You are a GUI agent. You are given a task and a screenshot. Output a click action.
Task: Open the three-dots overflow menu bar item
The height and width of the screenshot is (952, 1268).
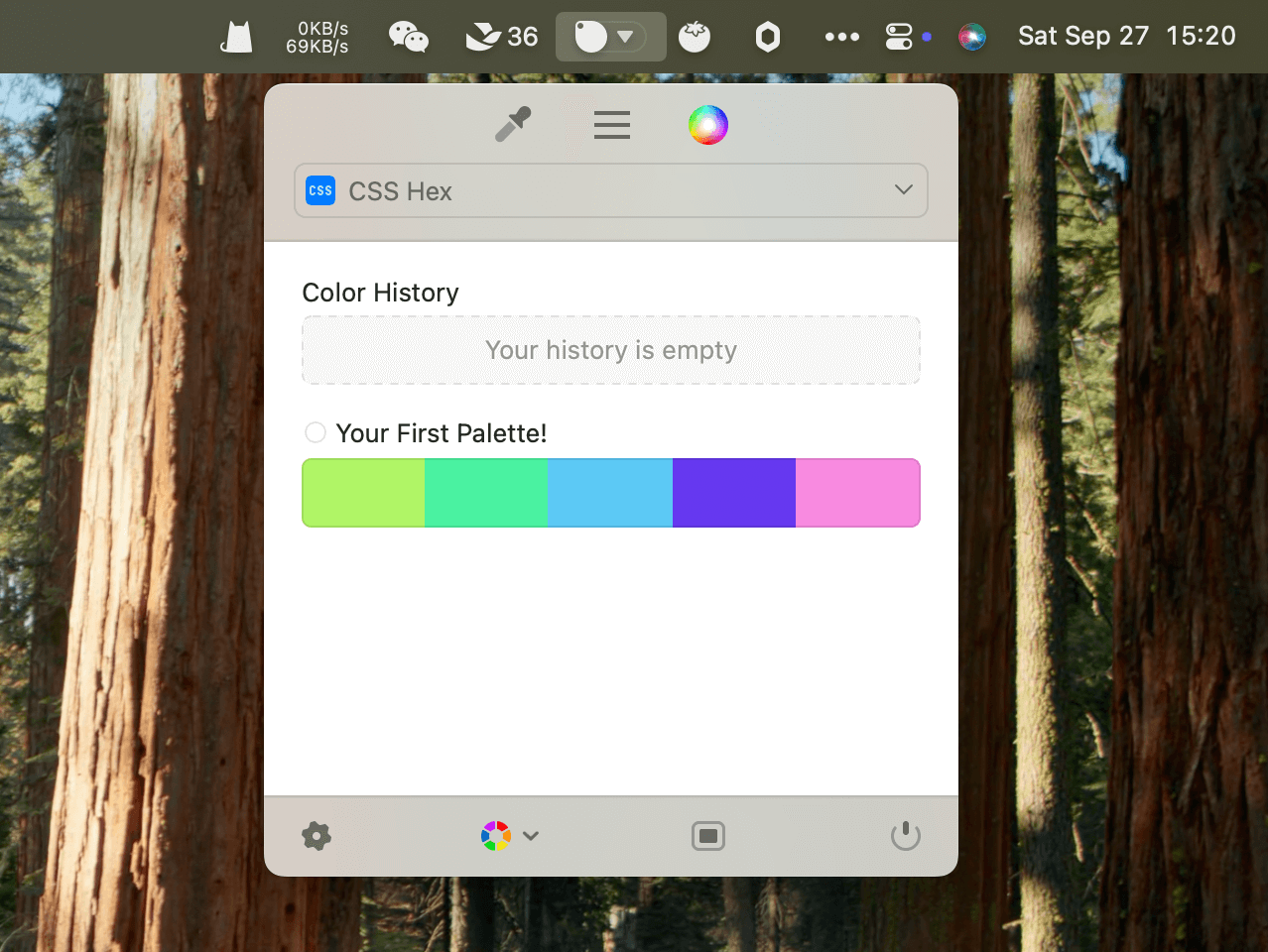[x=841, y=38]
